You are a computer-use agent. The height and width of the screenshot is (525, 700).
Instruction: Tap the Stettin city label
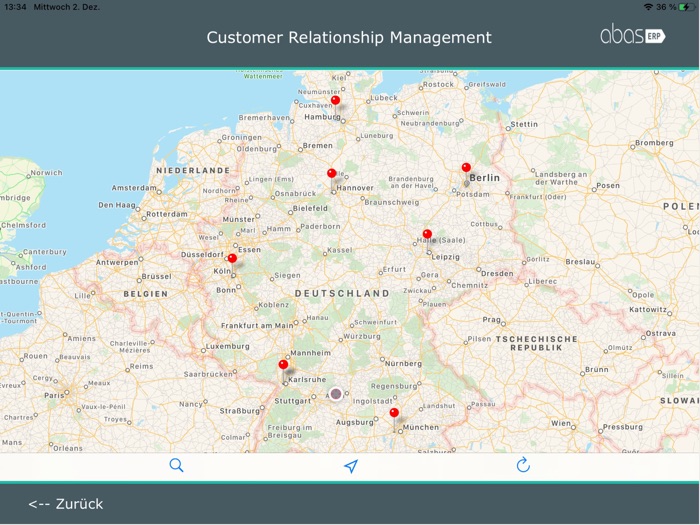point(524,124)
